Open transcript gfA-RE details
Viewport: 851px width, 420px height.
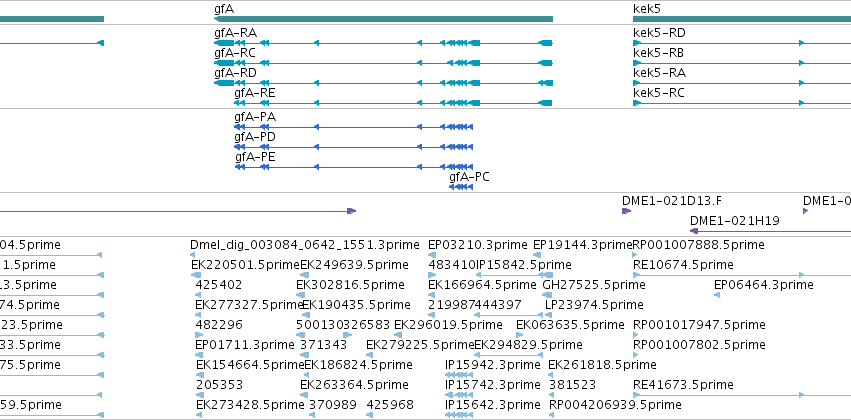click(x=255, y=93)
